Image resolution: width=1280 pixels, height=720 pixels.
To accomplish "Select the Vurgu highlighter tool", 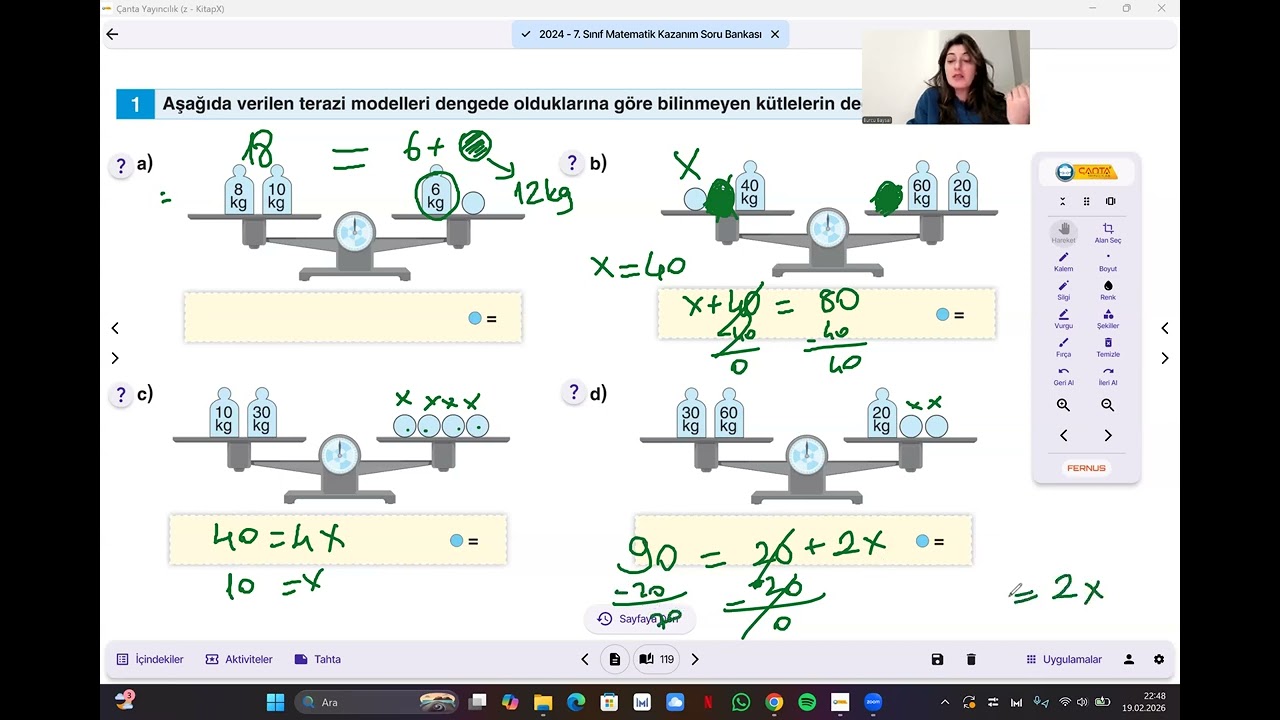I will [x=1064, y=318].
